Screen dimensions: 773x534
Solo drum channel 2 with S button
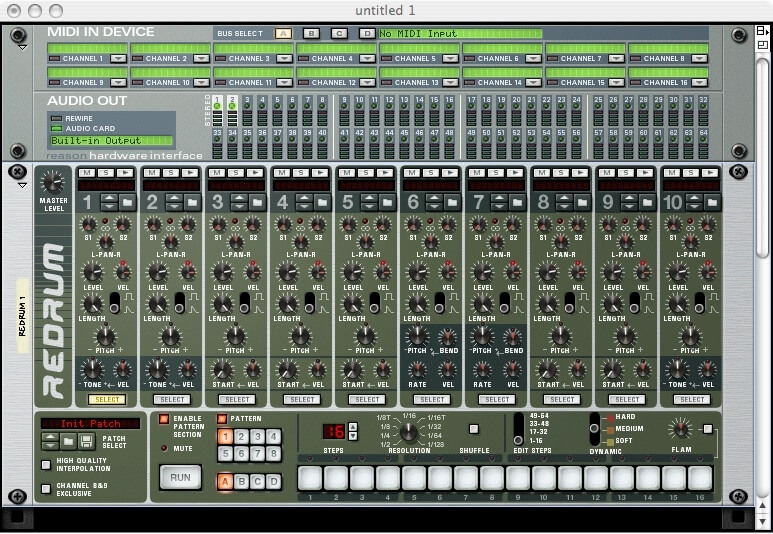(x=171, y=173)
